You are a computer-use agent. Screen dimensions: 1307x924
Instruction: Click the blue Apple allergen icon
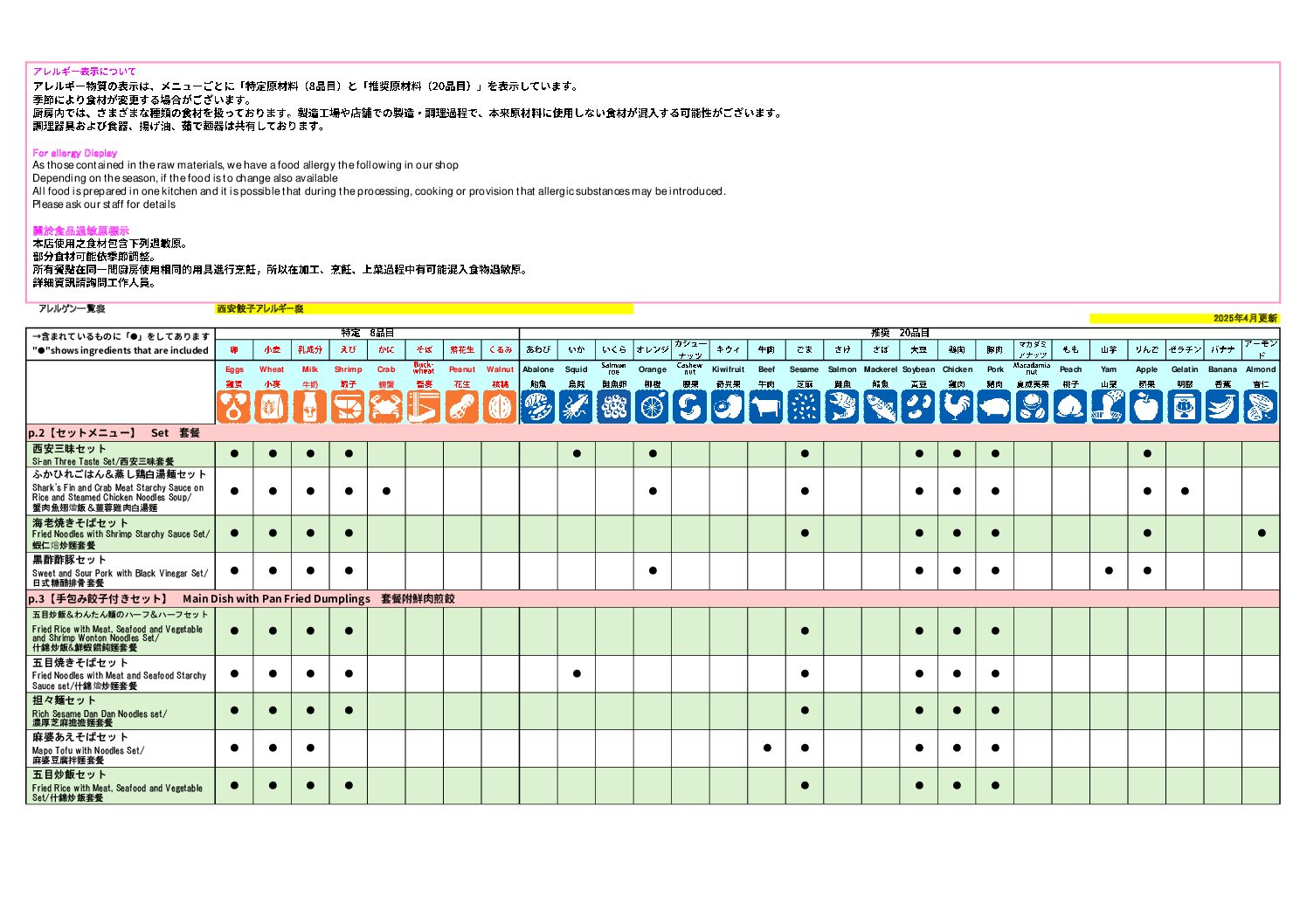click(x=1146, y=407)
